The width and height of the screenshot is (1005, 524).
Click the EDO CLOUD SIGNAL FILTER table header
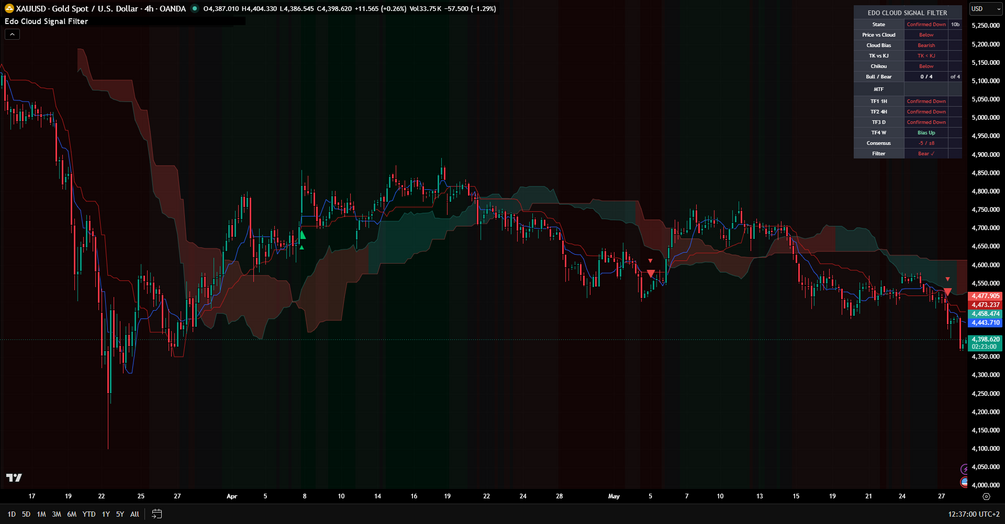[x=908, y=12]
